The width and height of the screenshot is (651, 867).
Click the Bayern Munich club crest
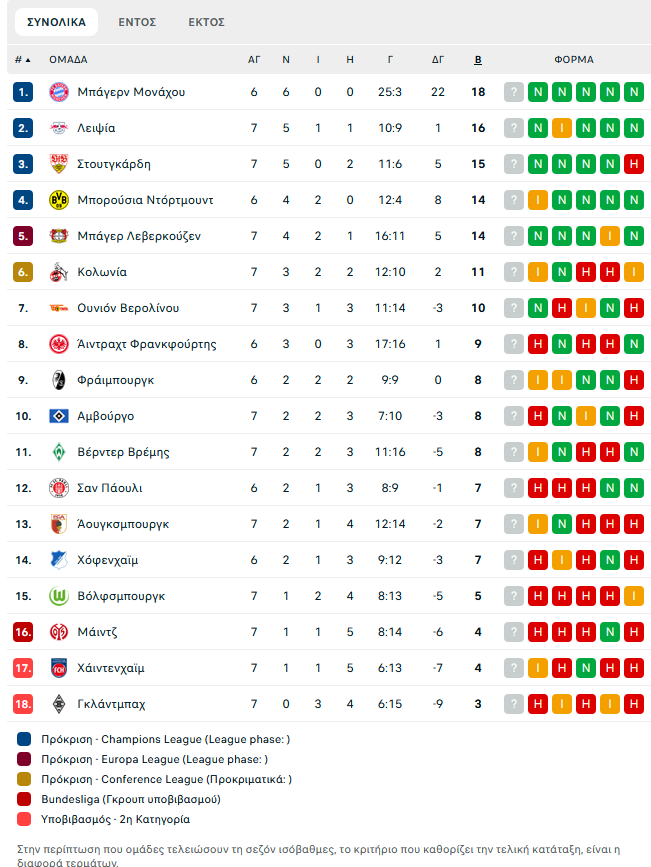[x=58, y=92]
